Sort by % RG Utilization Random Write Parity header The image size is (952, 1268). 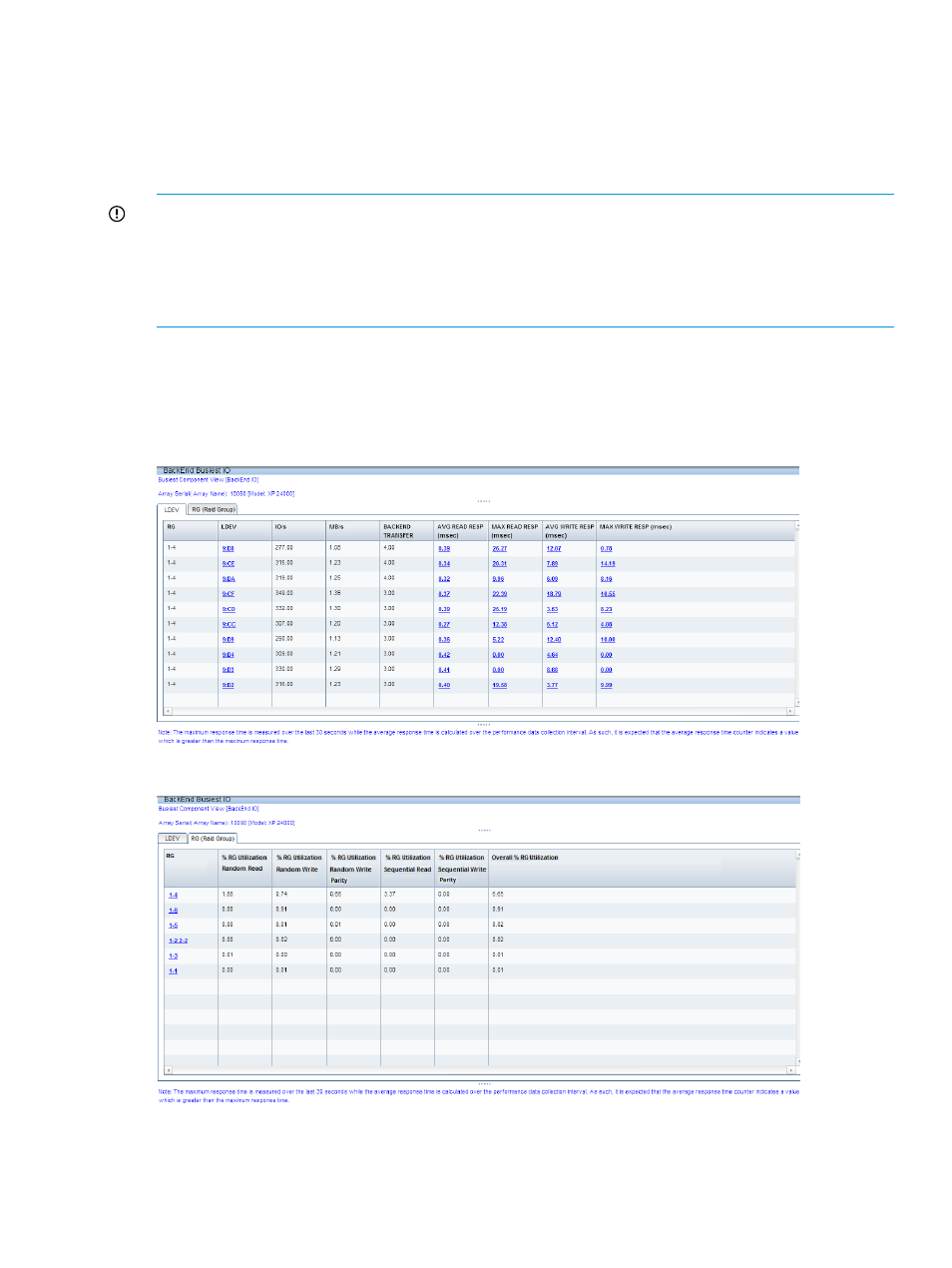tap(353, 868)
